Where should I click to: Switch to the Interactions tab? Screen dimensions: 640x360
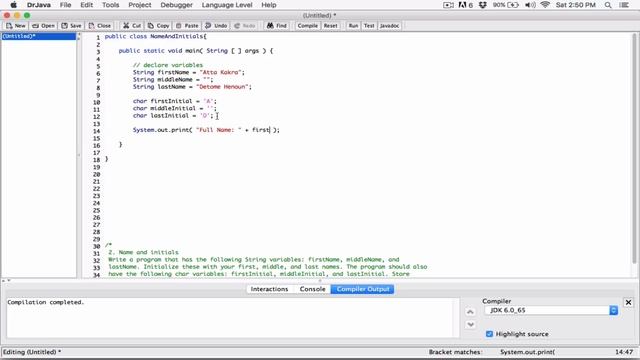[x=269, y=289]
